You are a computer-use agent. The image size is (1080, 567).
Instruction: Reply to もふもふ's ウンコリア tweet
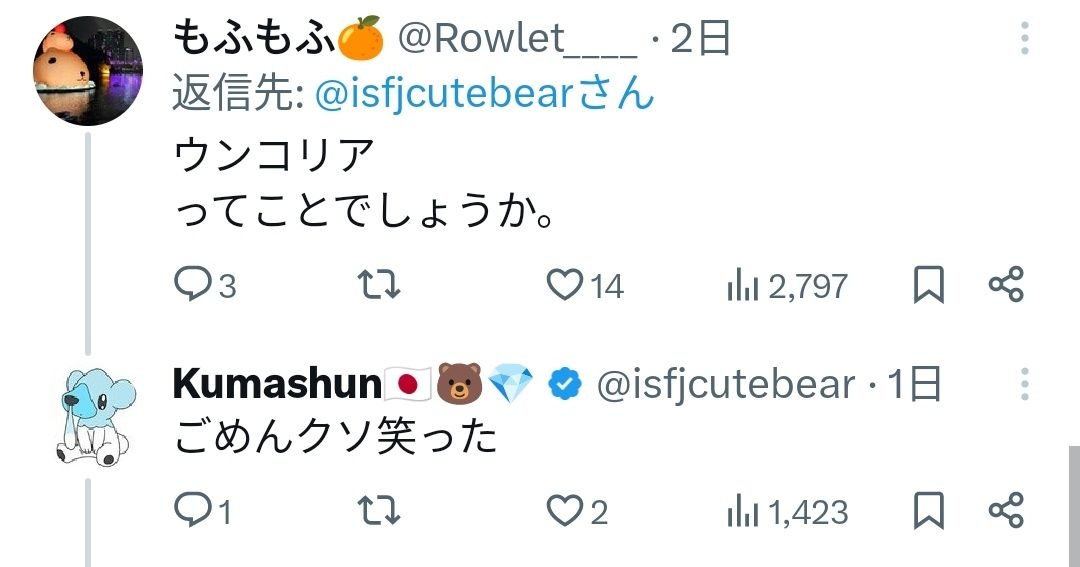(x=191, y=286)
